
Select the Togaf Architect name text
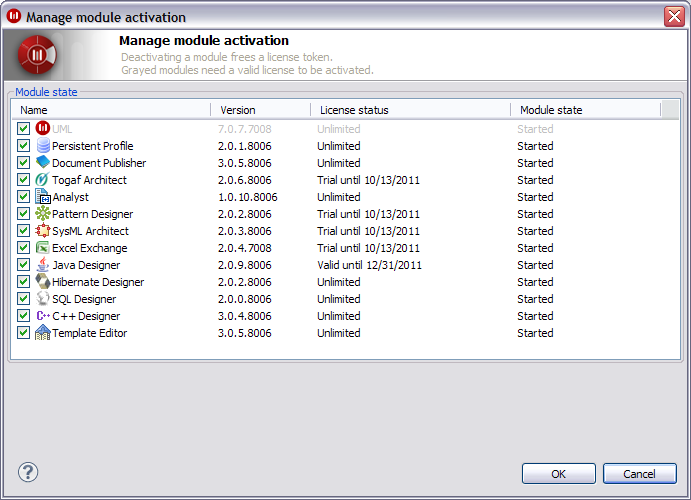pyautogui.click(x=89, y=180)
